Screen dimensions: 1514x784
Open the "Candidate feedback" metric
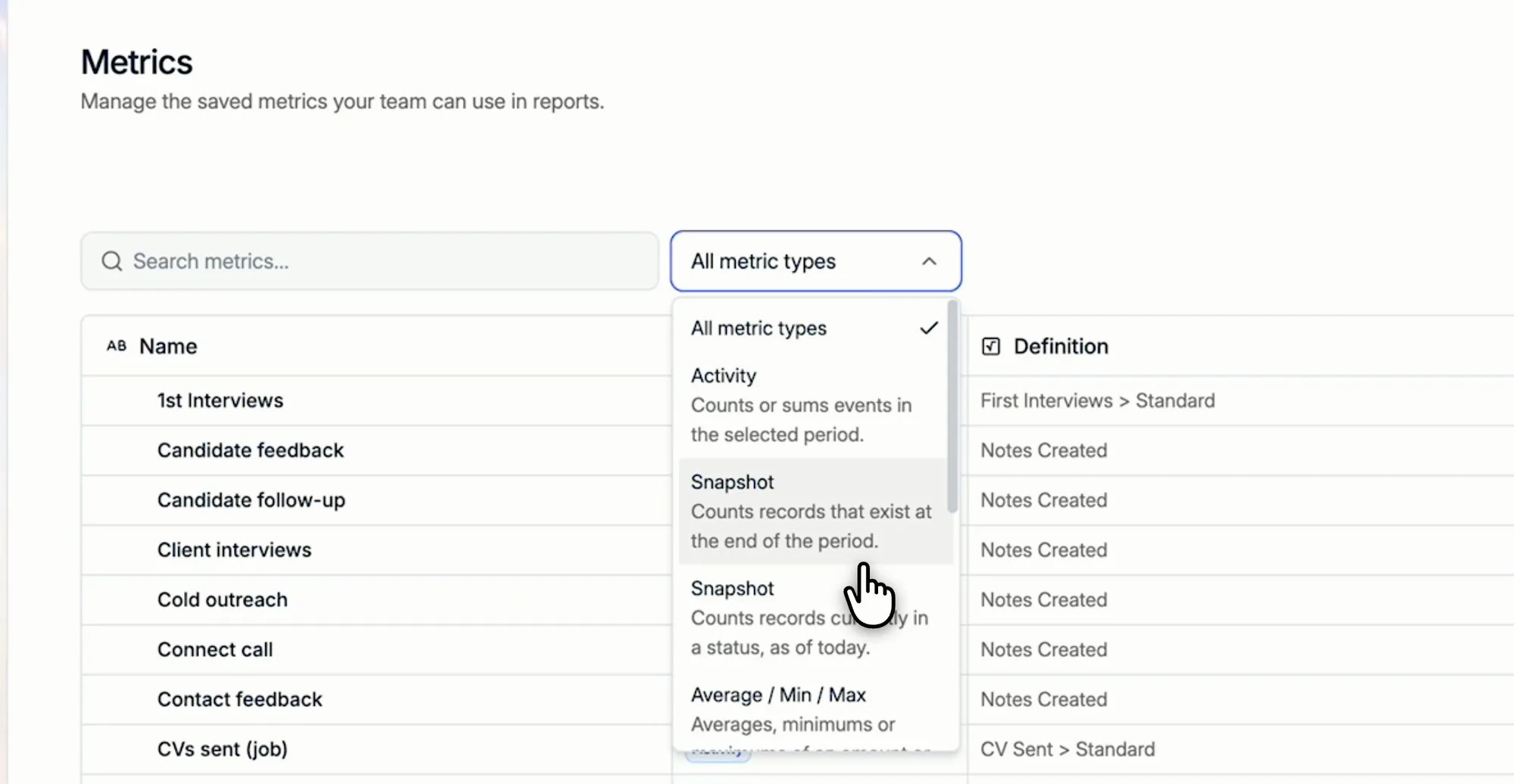click(251, 450)
